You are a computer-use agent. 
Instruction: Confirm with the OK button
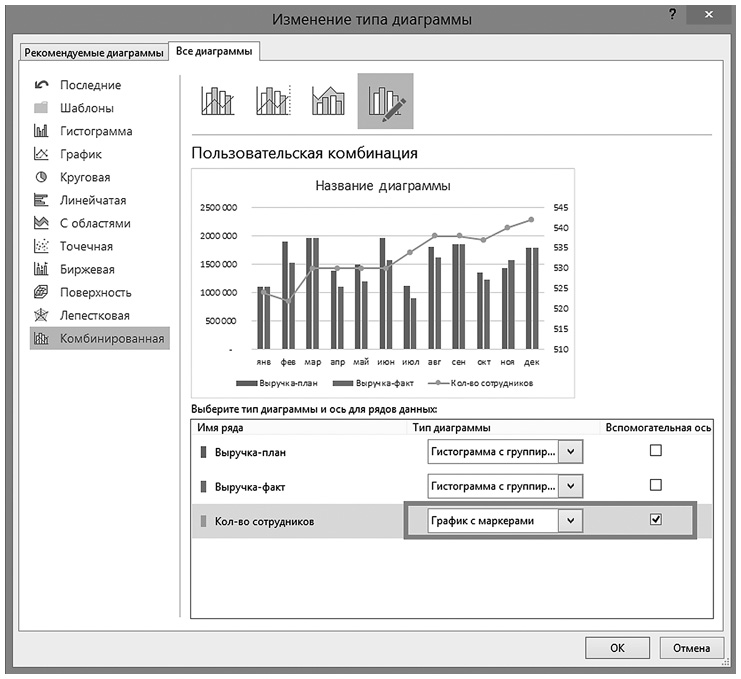point(617,647)
